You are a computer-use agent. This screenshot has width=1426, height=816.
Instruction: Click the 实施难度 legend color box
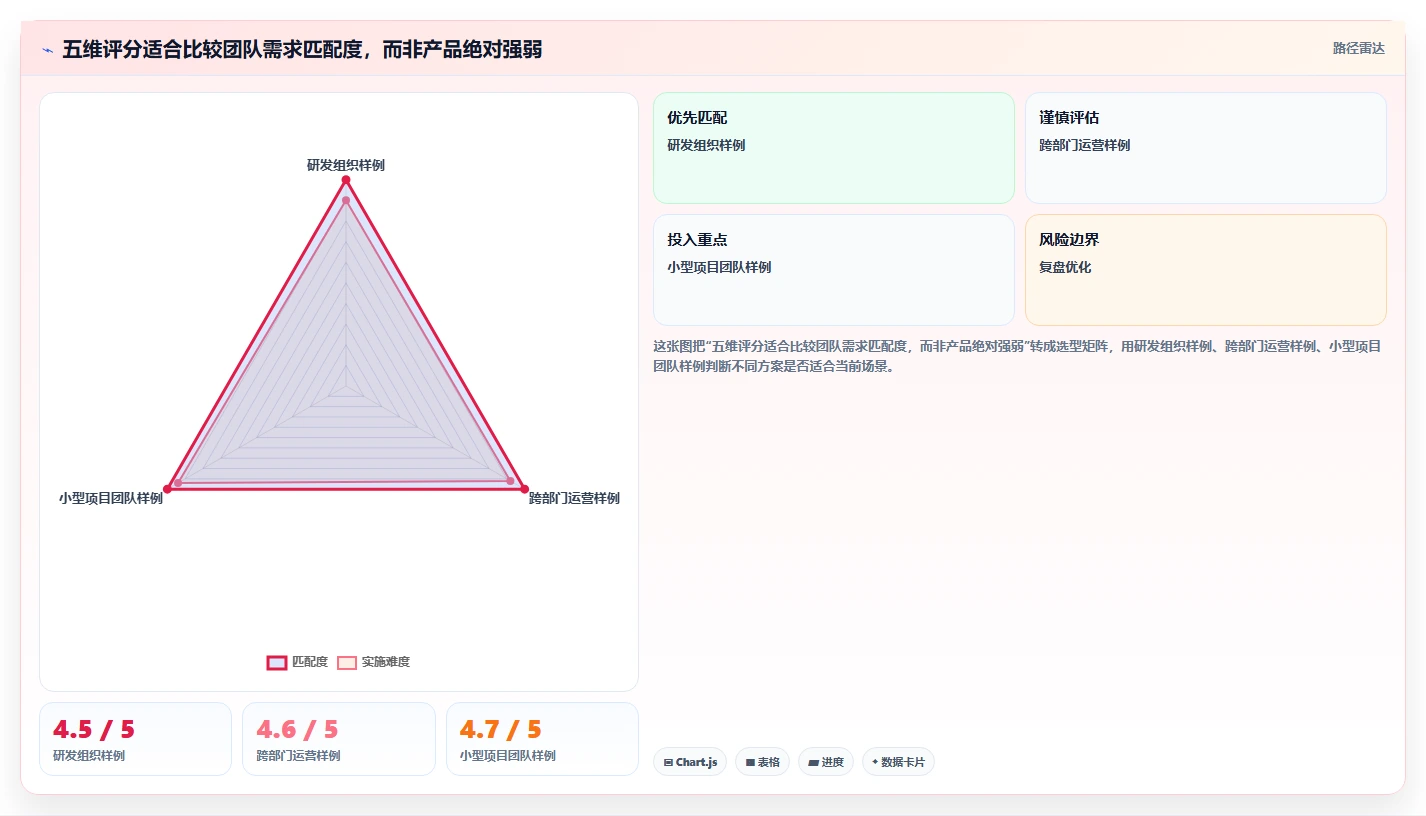(x=347, y=662)
